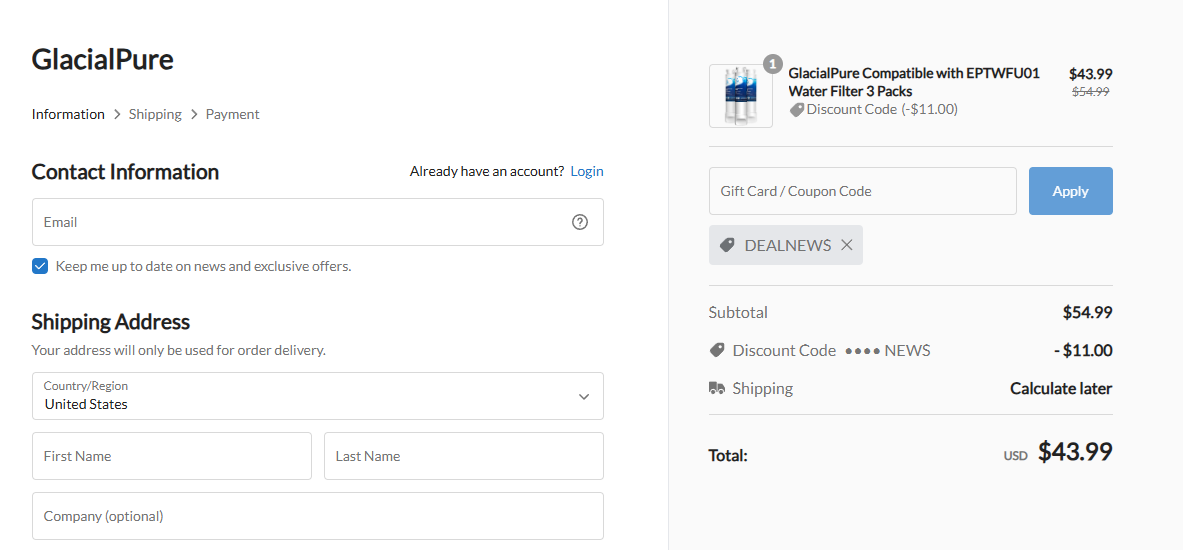Click the discount amount - $11.00
The width and height of the screenshot is (1183, 550).
coord(1083,350)
